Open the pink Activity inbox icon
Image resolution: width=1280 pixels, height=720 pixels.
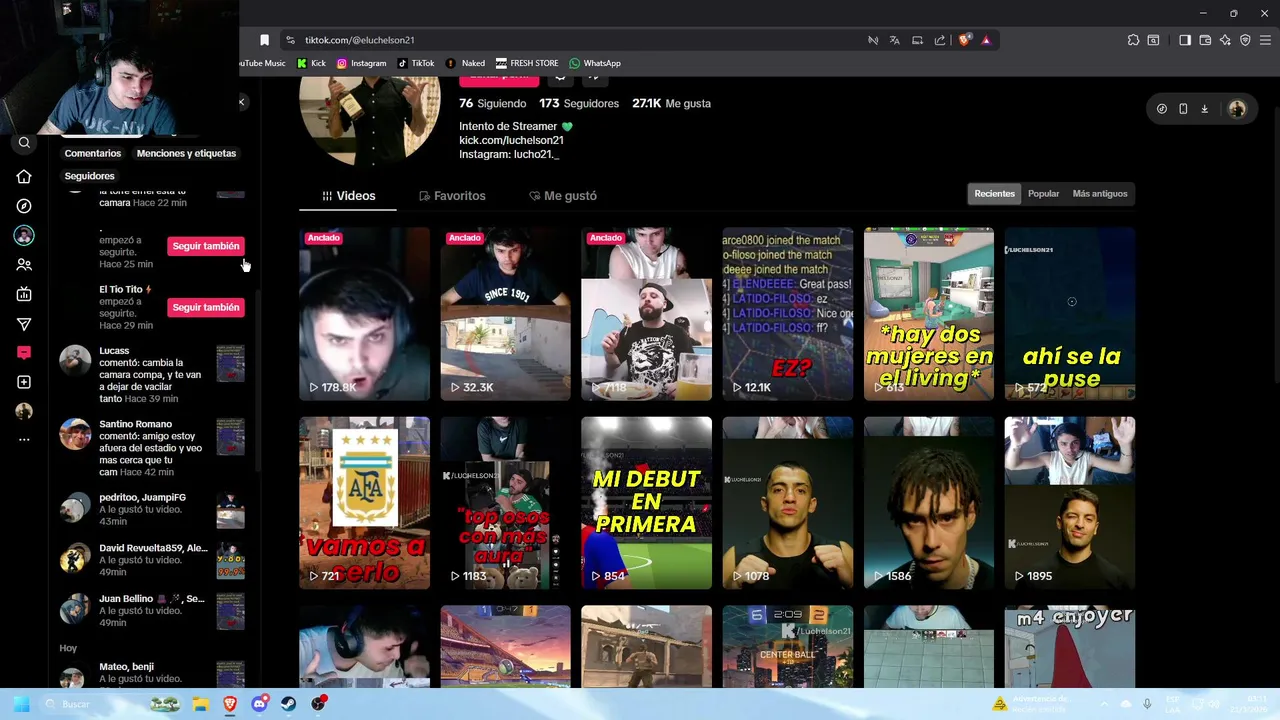[x=24, y=352]
